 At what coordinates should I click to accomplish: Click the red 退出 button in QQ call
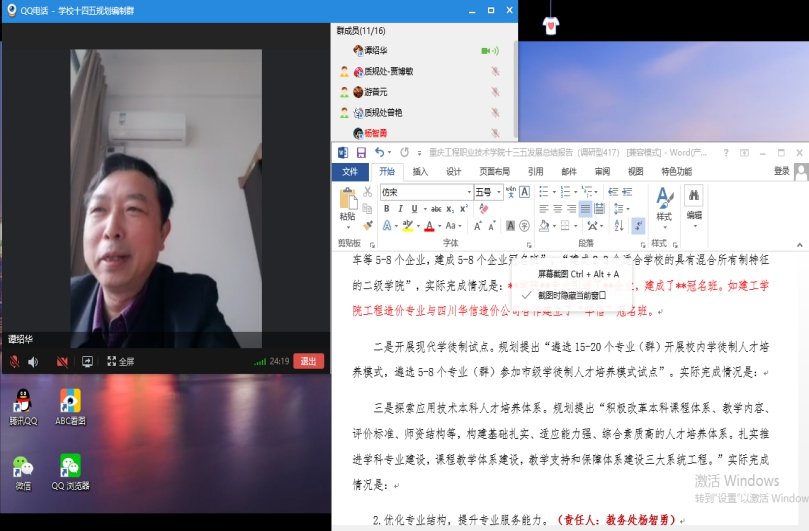(308, 361)
